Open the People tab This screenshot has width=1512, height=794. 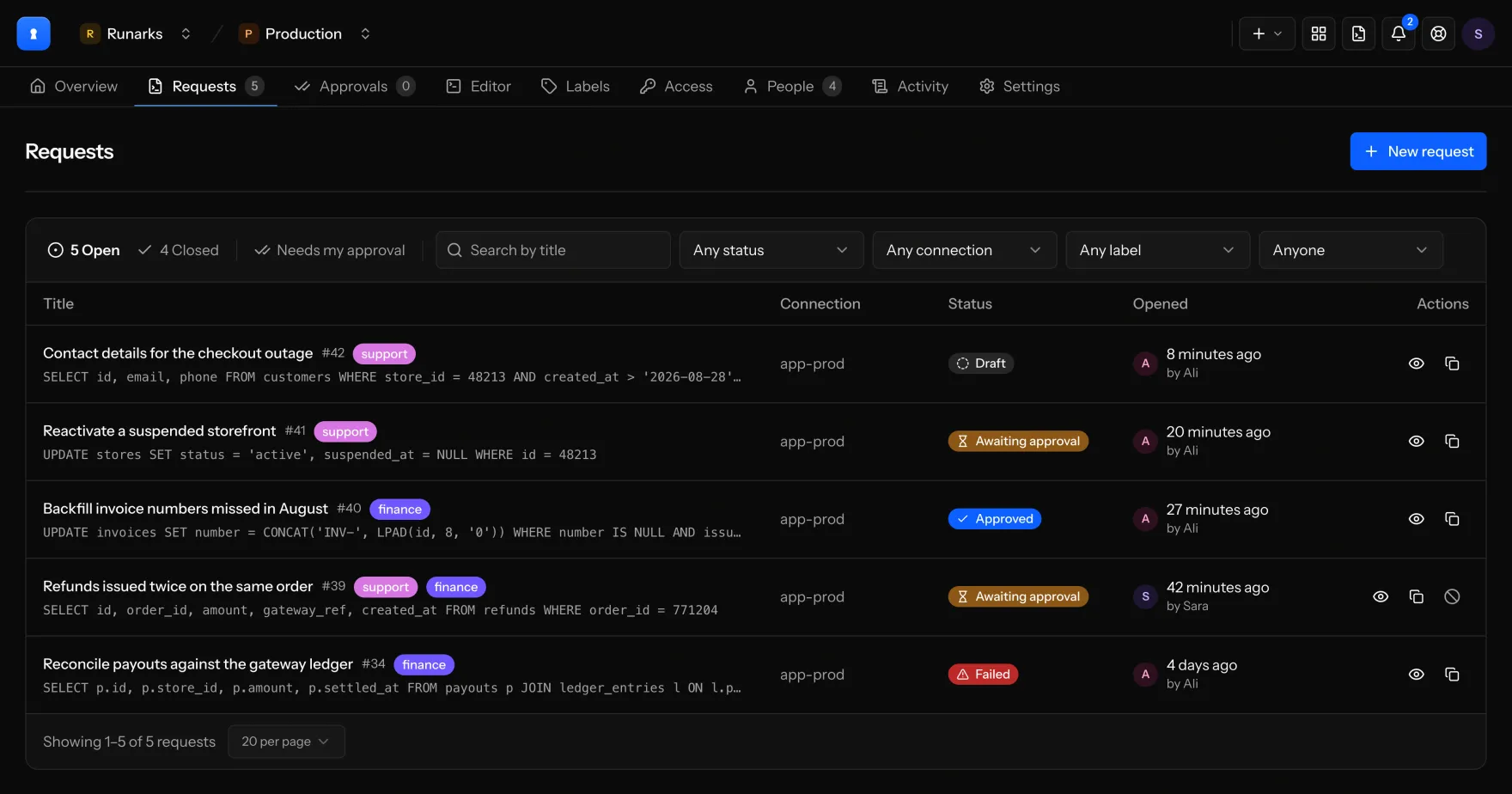pyautogui.click(x=792, y=86)
